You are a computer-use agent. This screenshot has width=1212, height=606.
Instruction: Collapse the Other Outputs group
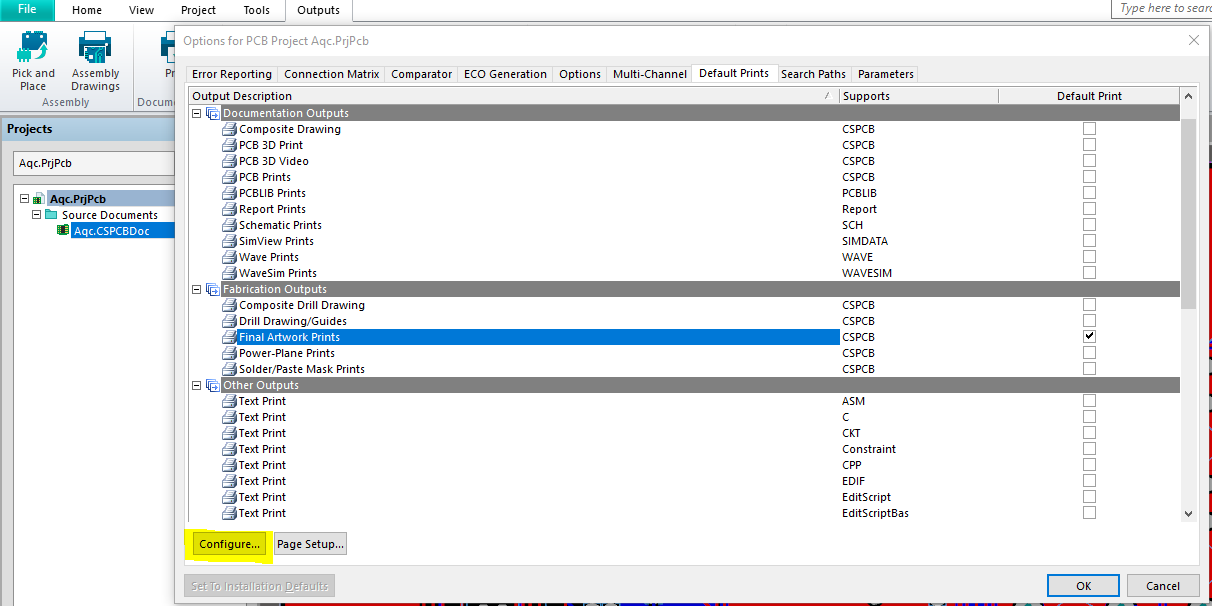pos(197,385)
